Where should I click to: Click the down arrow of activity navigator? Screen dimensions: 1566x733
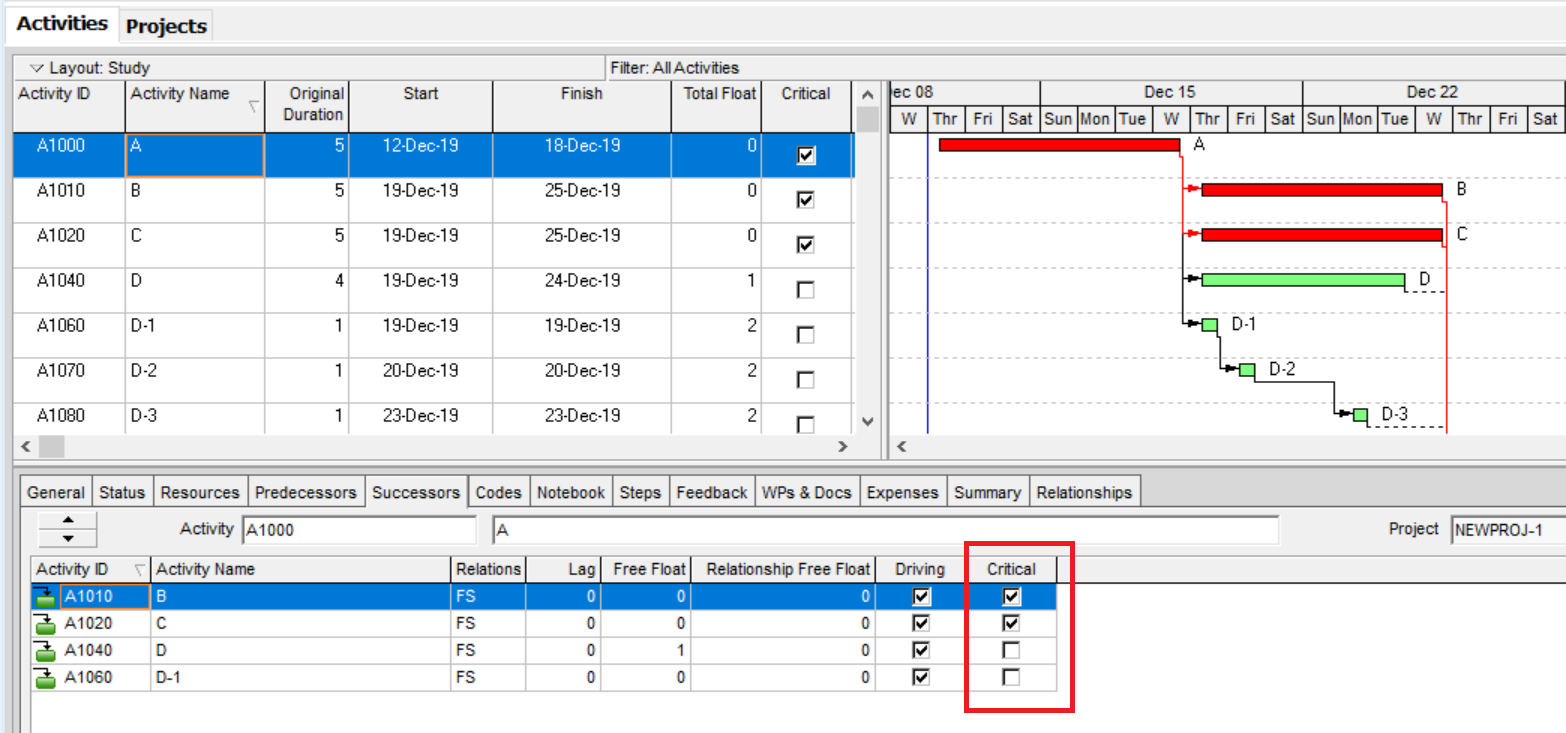pos(67,538)
